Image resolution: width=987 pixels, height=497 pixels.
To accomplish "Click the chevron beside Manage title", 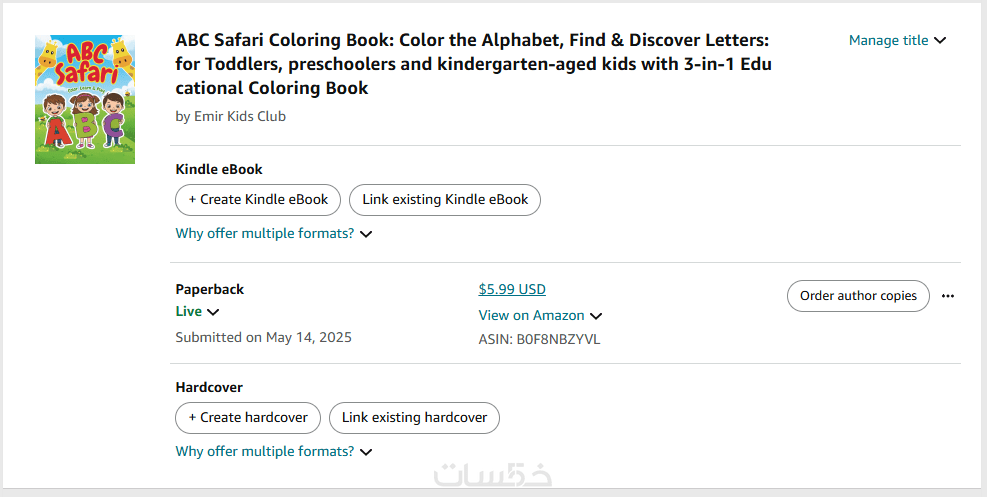I will (x=940, y=41).
